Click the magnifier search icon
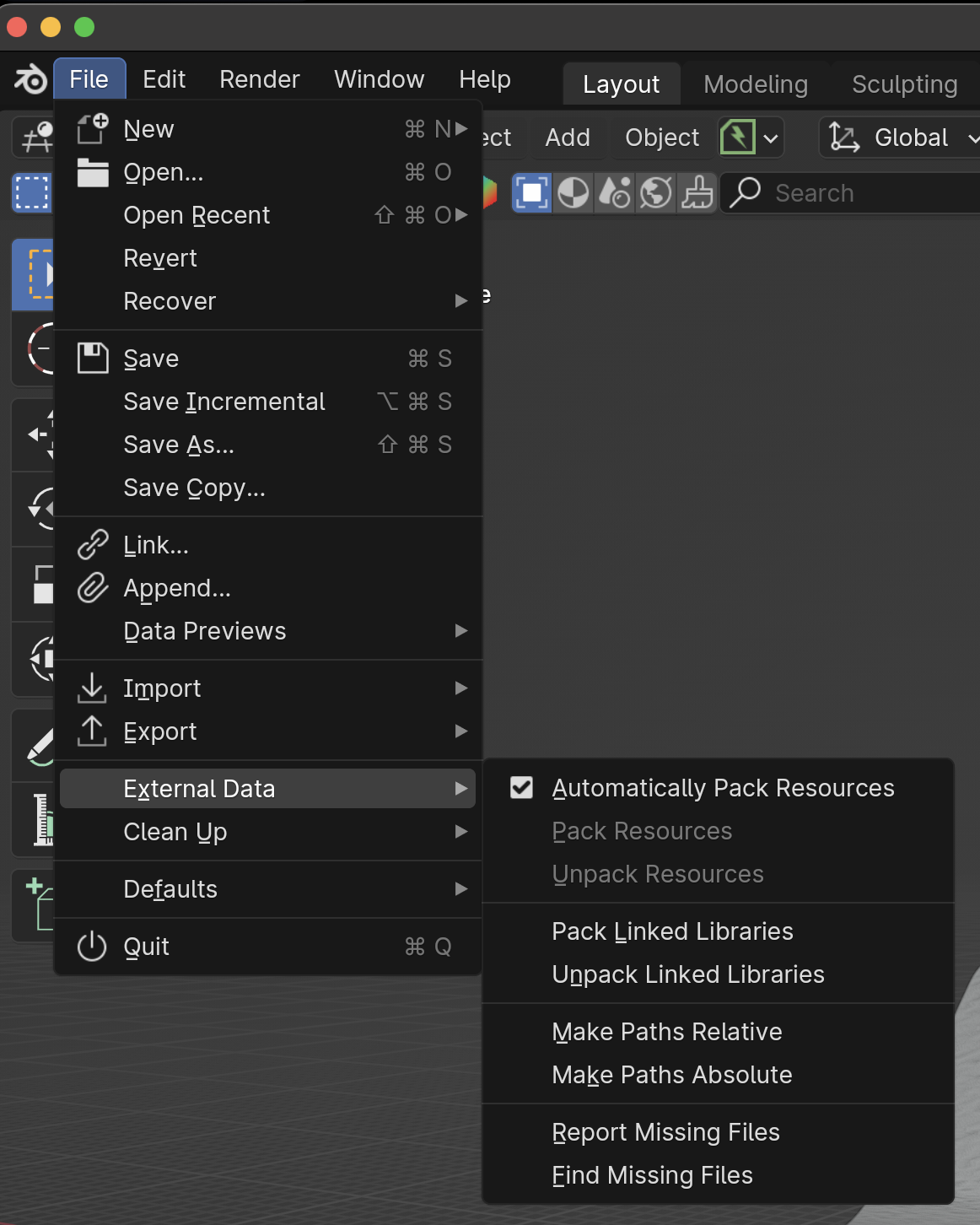The image size is (980, 1225). 746,193
